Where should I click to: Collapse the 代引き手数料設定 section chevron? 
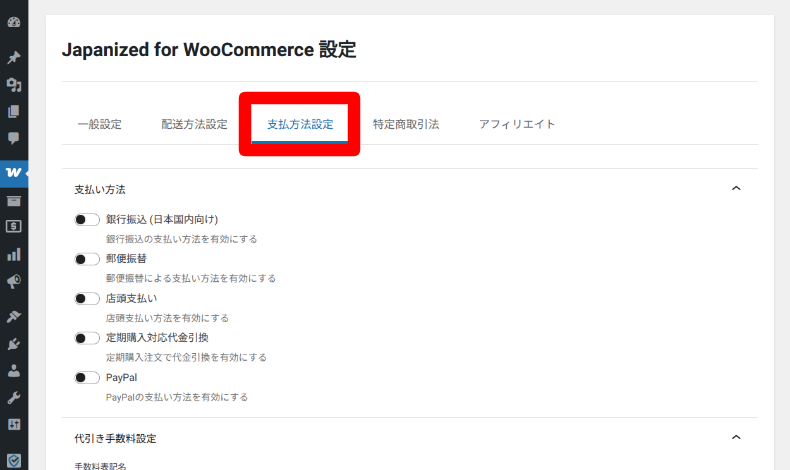tap(736, 437)
